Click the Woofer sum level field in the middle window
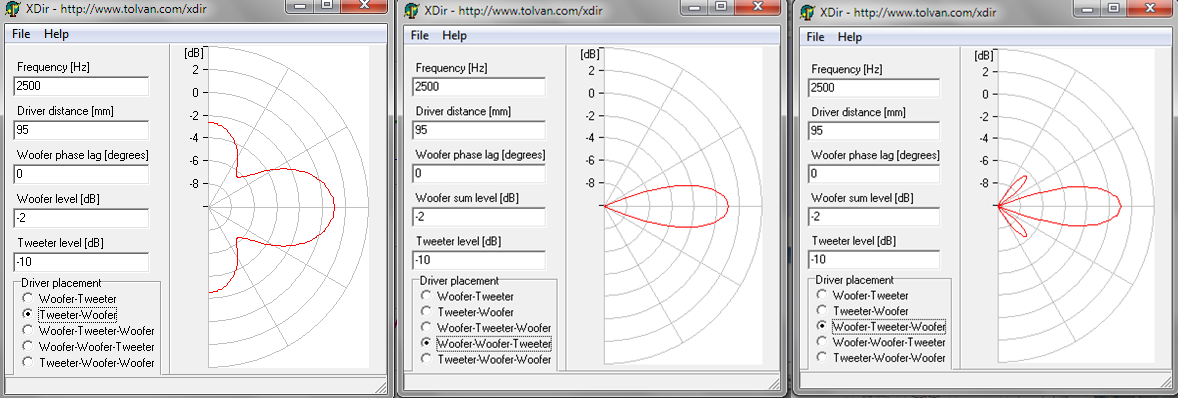Viewport: 1178px width, 398px height. click(479, 217)
